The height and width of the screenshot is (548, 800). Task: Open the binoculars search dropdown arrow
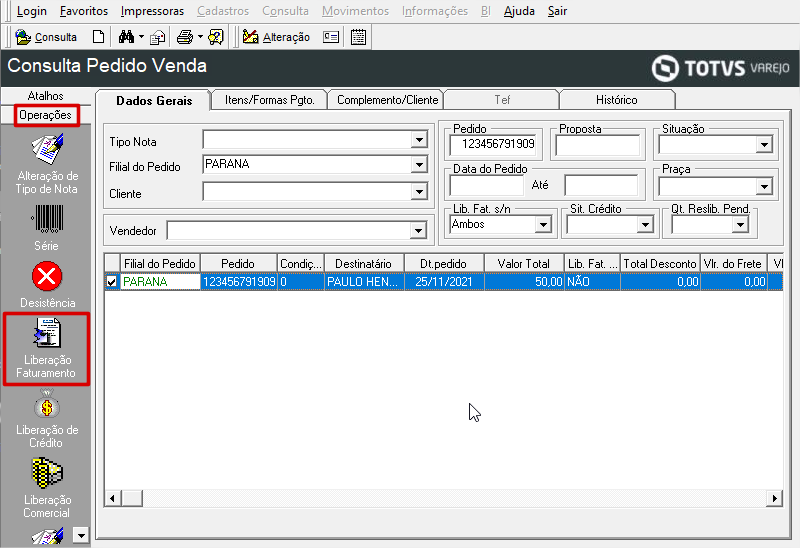pos(141,37)
